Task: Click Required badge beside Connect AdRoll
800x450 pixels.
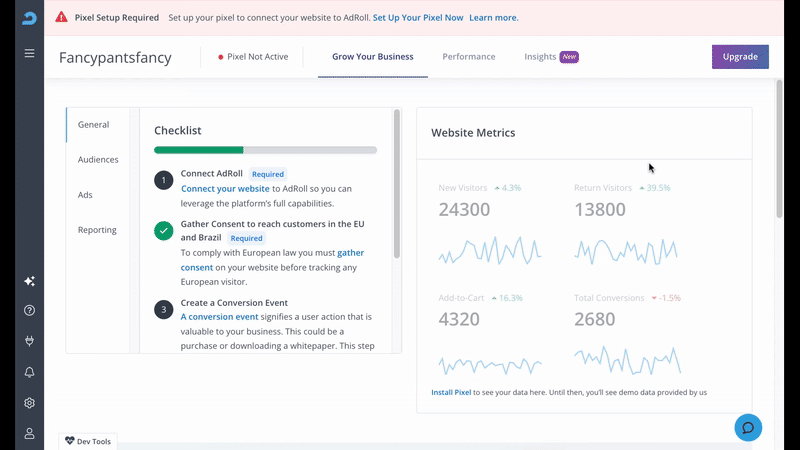Action: pyautogui.click(x=268, y=174)
